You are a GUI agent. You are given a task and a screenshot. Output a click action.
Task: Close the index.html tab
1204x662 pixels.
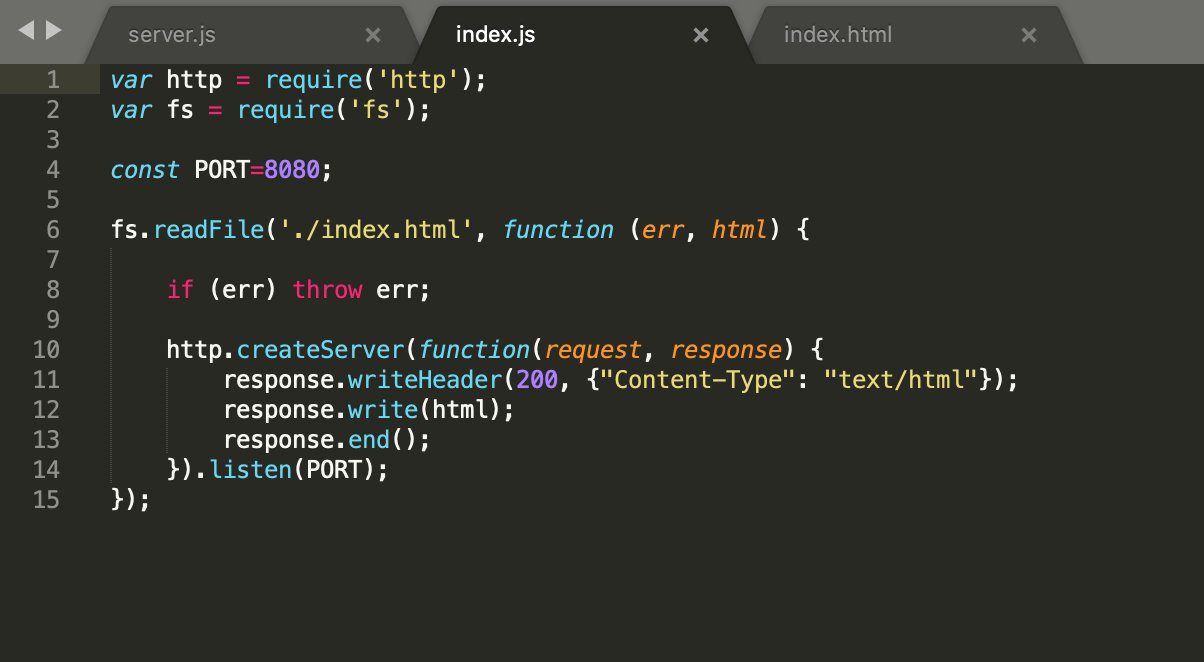(1028, 34)
